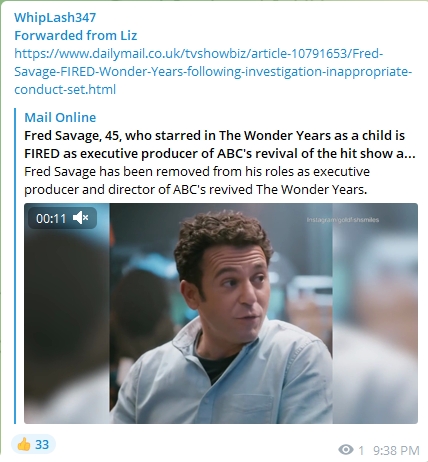Screen dimensions: 428x462
Task: Click the 9:38 PM message timestamp
Action: 396,450
